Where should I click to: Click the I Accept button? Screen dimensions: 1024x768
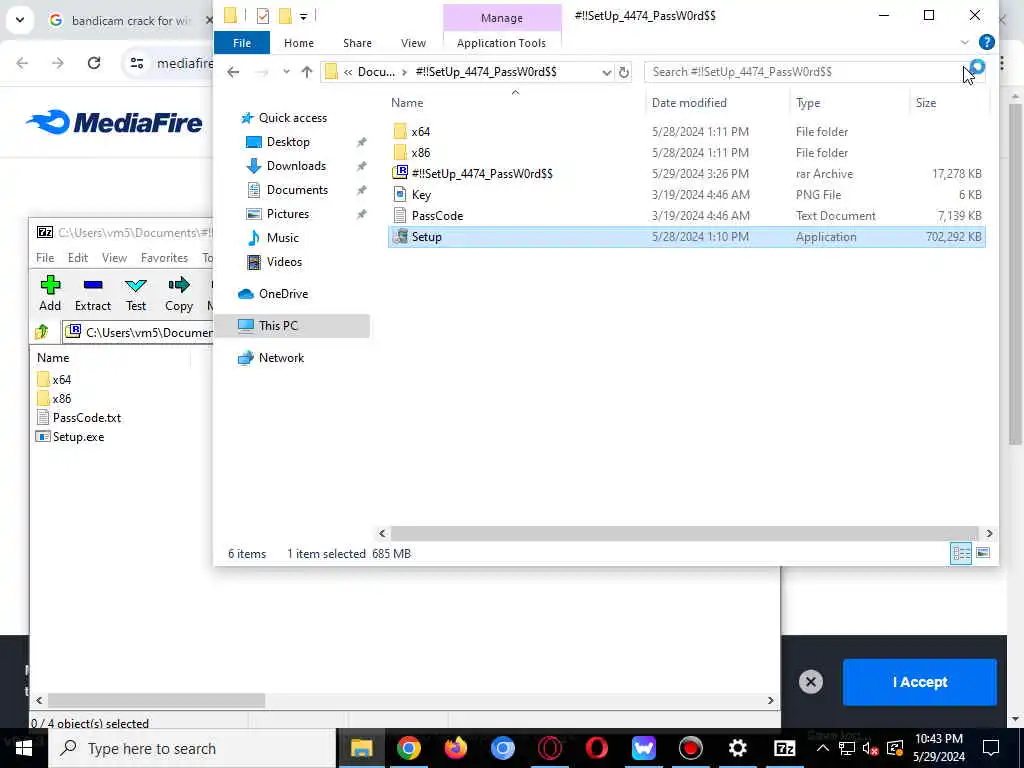click(x=920, y=682)
